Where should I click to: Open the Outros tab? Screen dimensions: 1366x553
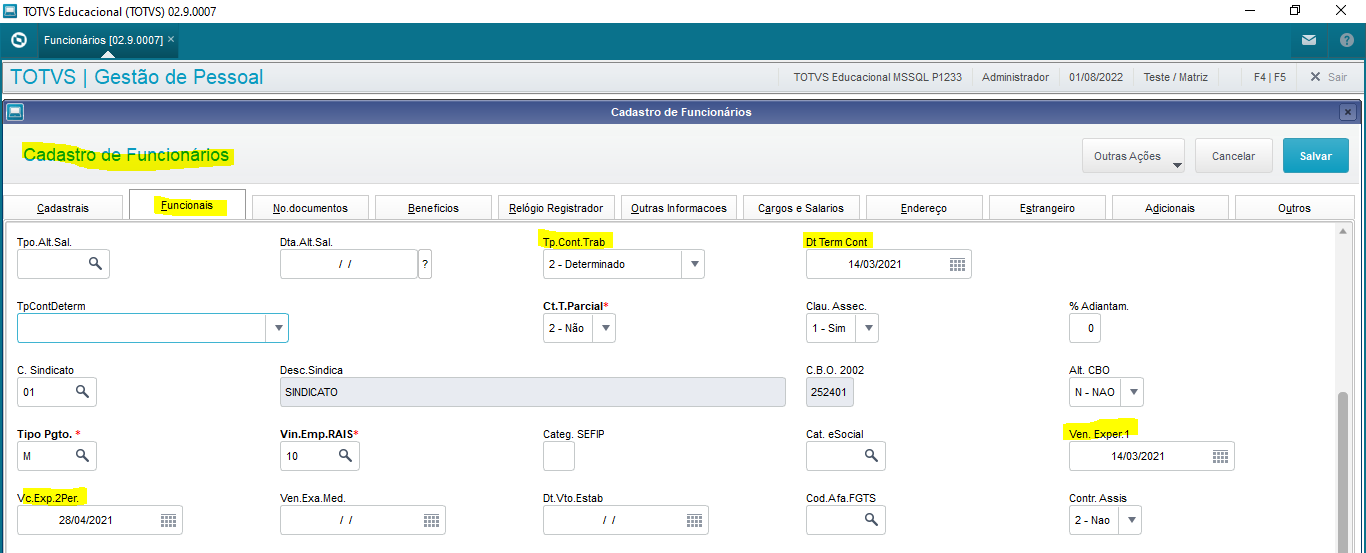pyautogui.click(x=1294, y=208)
